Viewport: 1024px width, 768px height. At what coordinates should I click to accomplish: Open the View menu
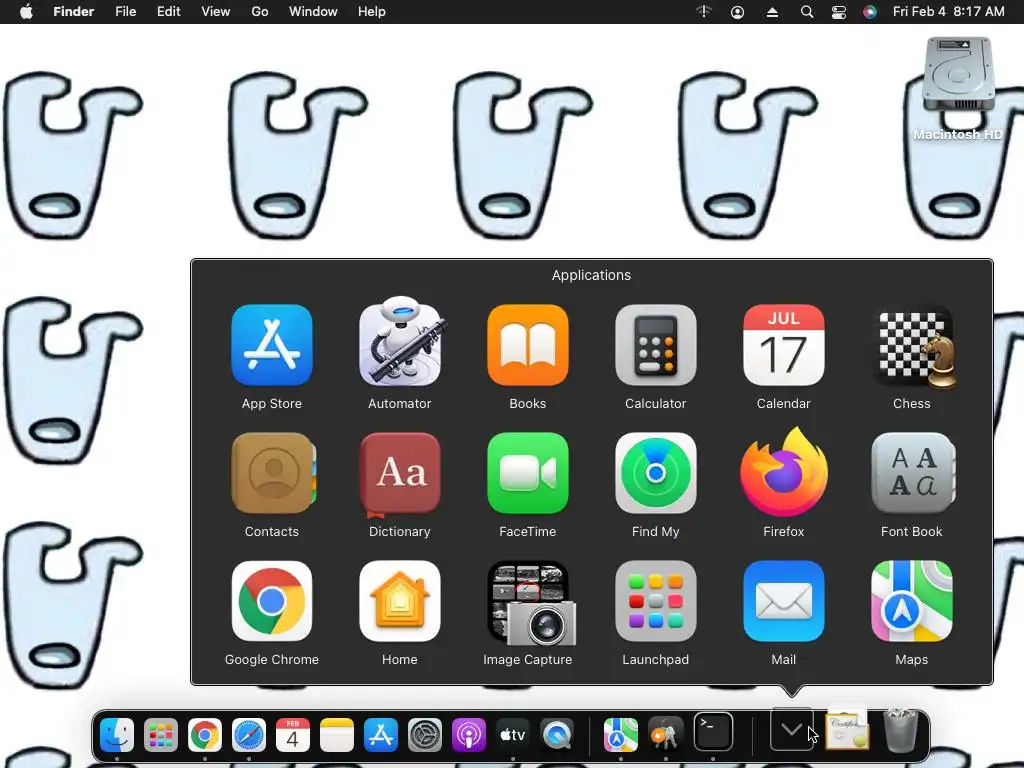[x=216, y=12]
